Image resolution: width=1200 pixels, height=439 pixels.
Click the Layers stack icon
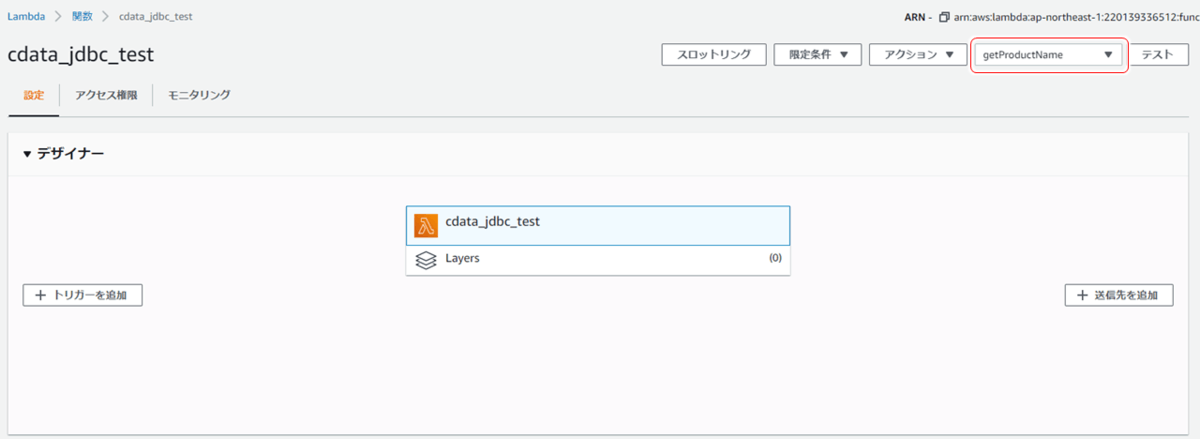(426, 259)
